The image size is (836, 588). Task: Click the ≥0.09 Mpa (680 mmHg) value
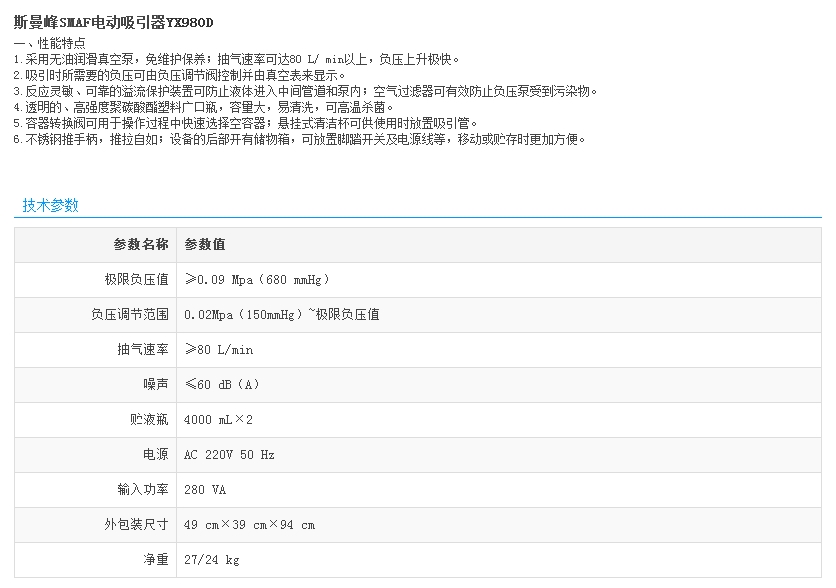(257, 279)
